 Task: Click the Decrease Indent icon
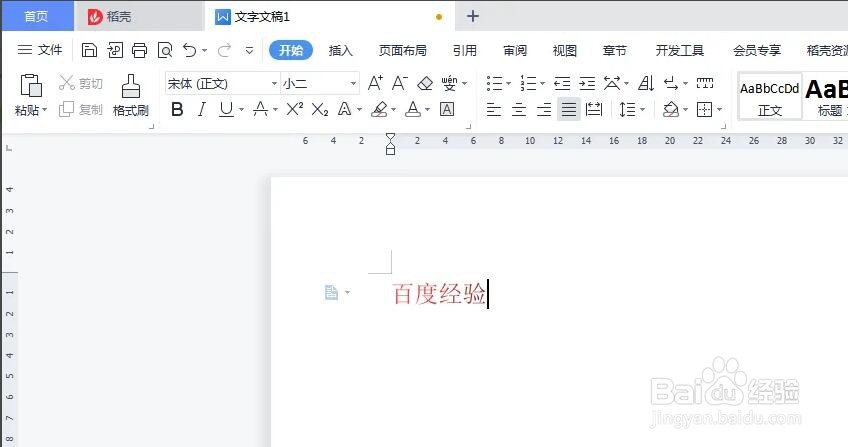(562, 83)
